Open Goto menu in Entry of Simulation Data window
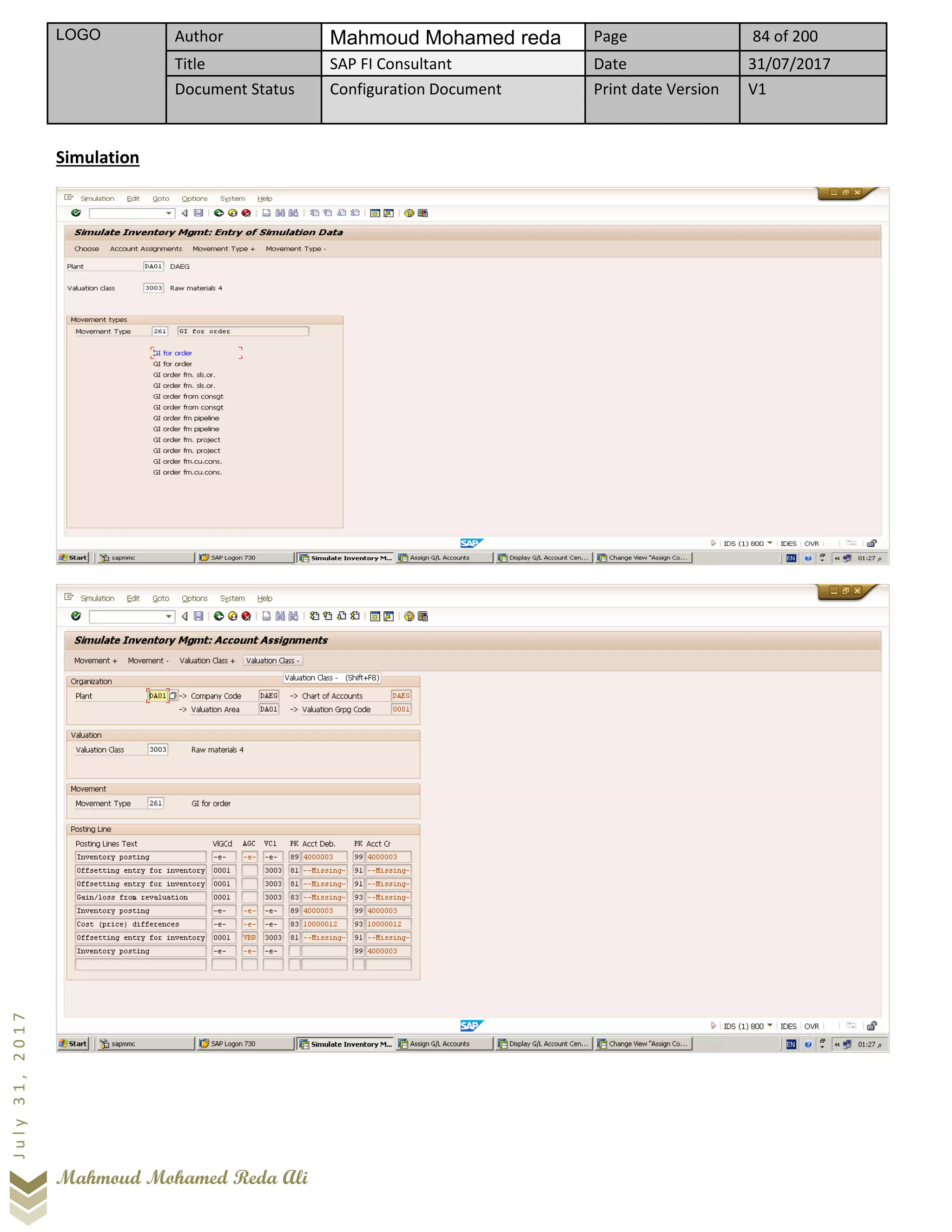The height and width of the screenshot is (1232, 952). [x=161, y=199]
